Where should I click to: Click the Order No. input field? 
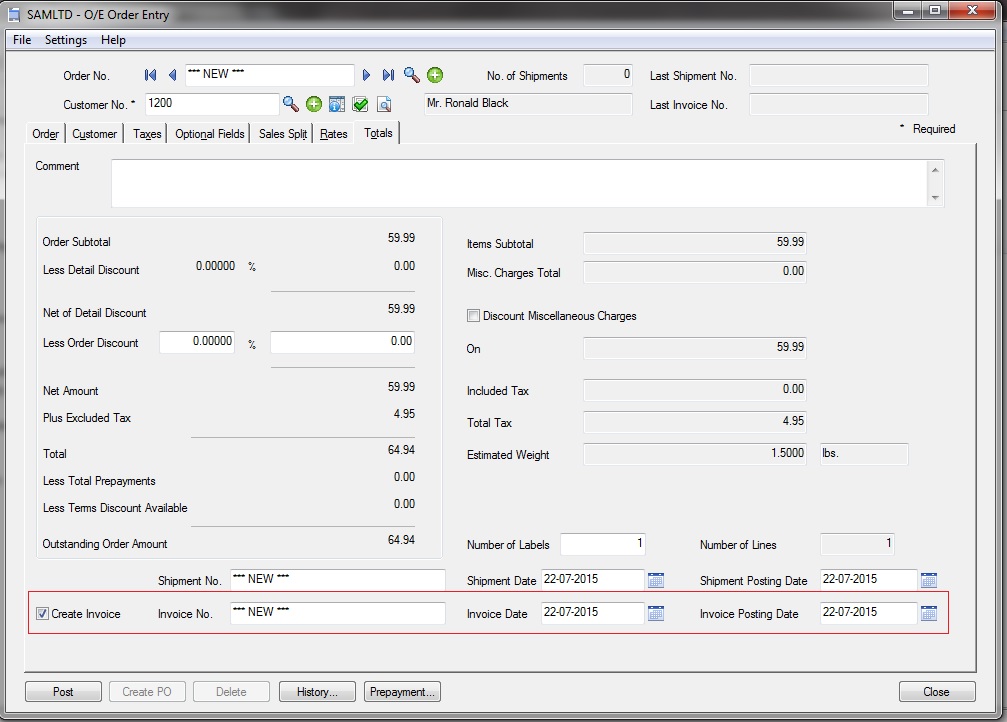pos(270,75)
